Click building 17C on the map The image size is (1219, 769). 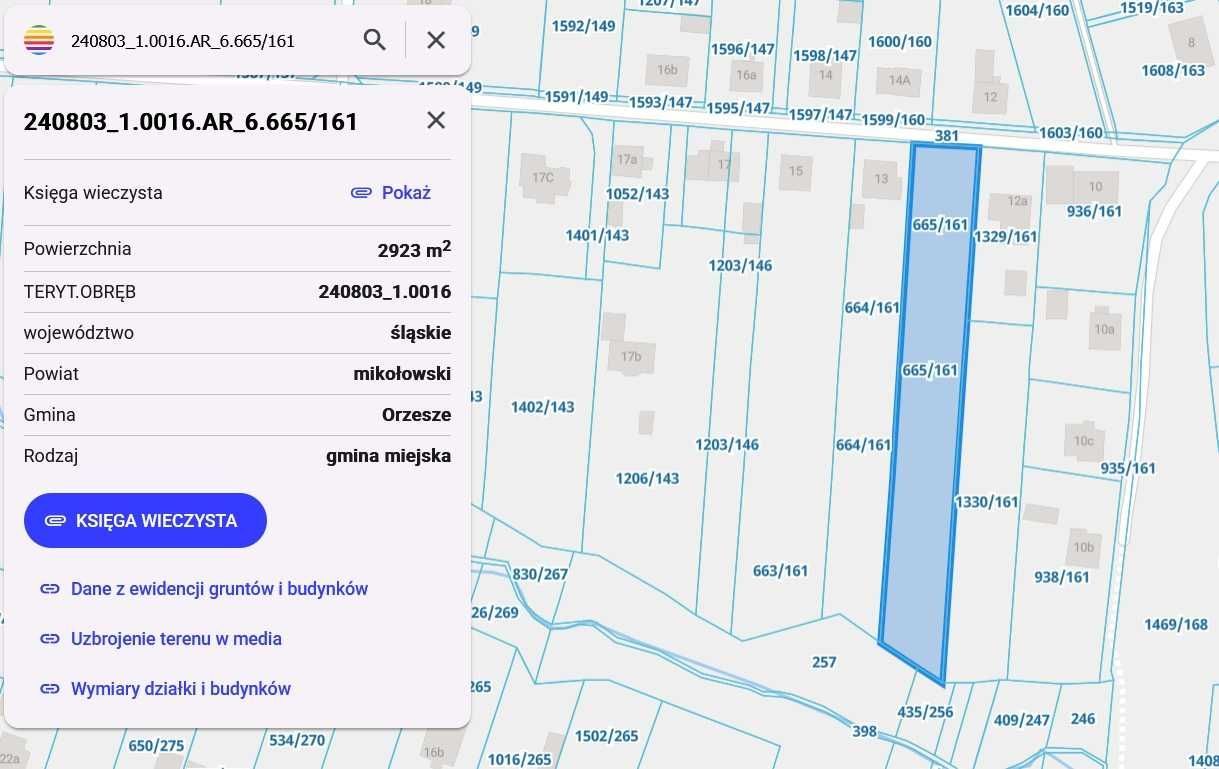click(x=543, y=178)
